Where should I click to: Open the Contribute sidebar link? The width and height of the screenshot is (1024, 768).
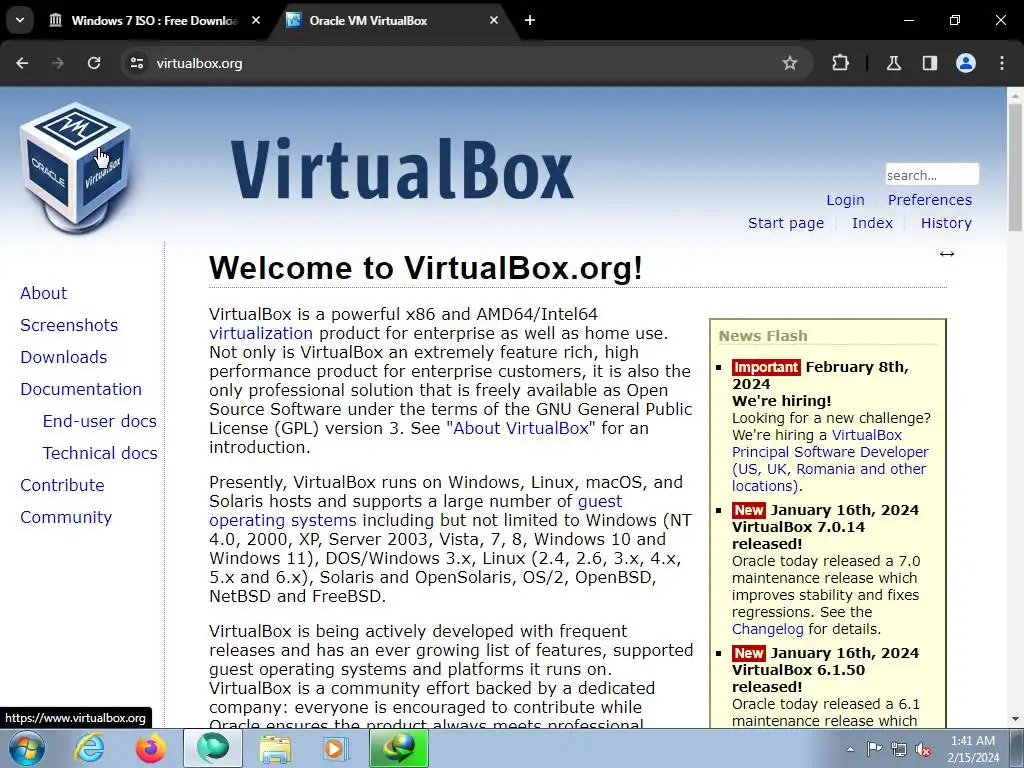tap(62, 485)
